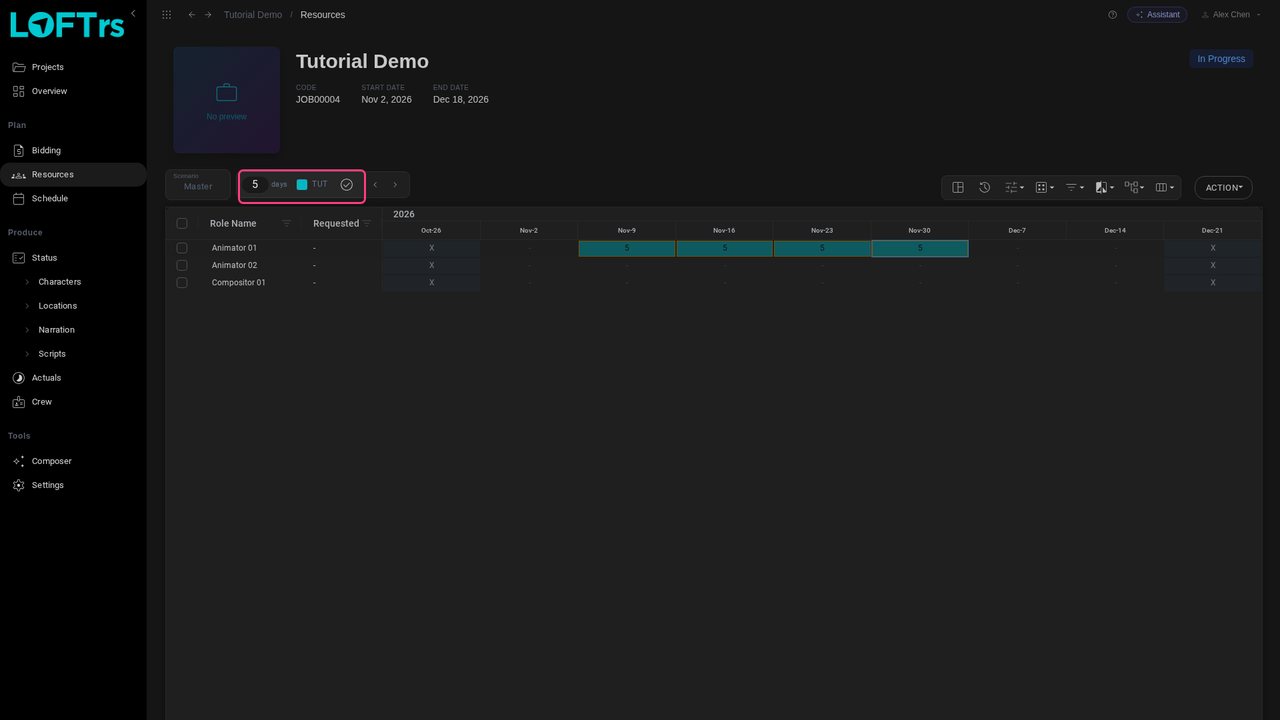This screenshot has width=1280, height=720.
Task: Open the Scenario Master selector
Action: (x=198, y=184)
